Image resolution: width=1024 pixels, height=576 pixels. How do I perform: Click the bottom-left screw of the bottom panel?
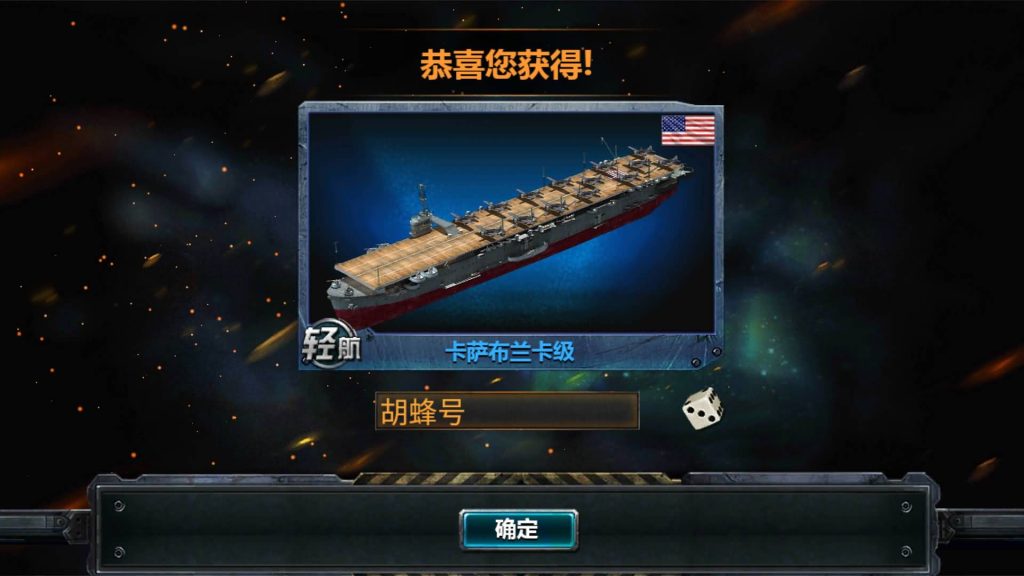pos(119,552)
